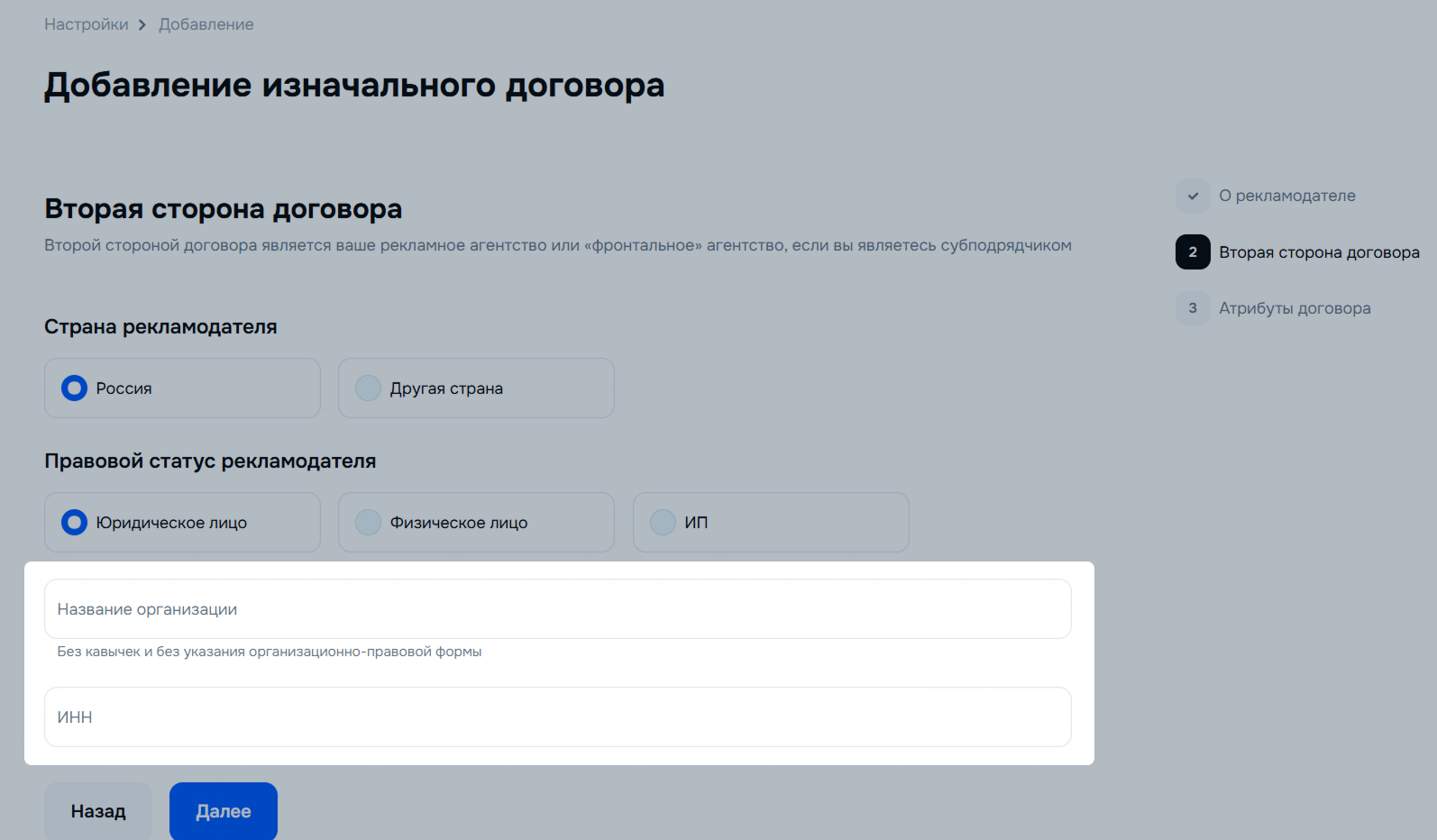Select the step 2 number badge

click(1193, 252)
